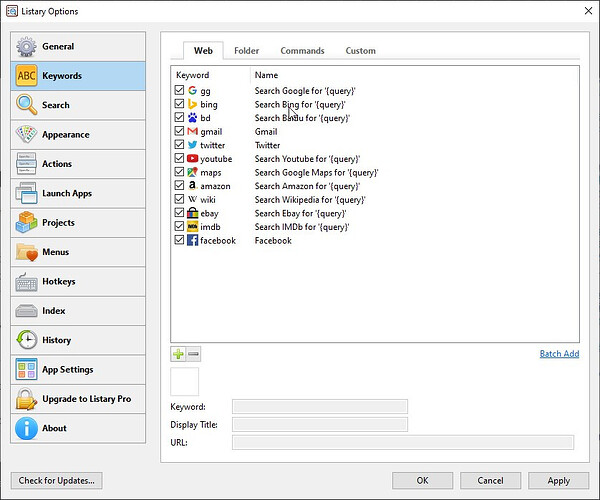Image resolution: width=600 pixels, height=500 pixels.
Task: Uncheck the bing keyword checkbox
Action: [179, 104]
